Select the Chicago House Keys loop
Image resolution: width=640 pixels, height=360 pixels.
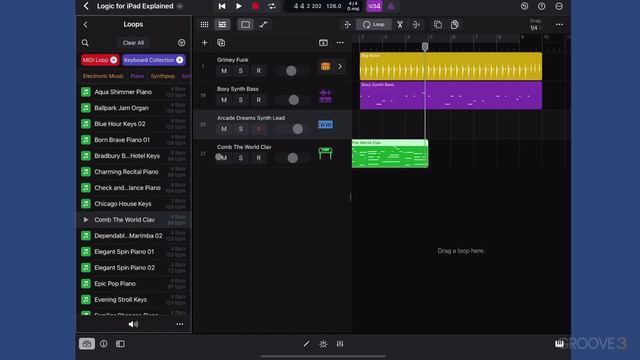[x=134, y=204]
